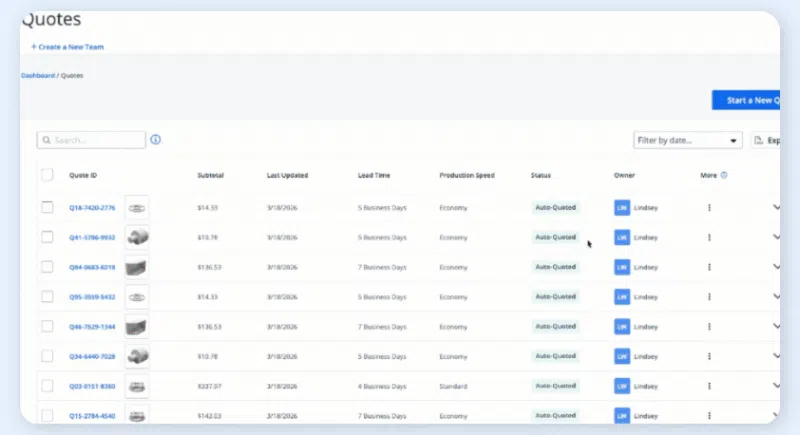
Task: Click the Start a New Quote button
Action: click(x=746, y=100)
